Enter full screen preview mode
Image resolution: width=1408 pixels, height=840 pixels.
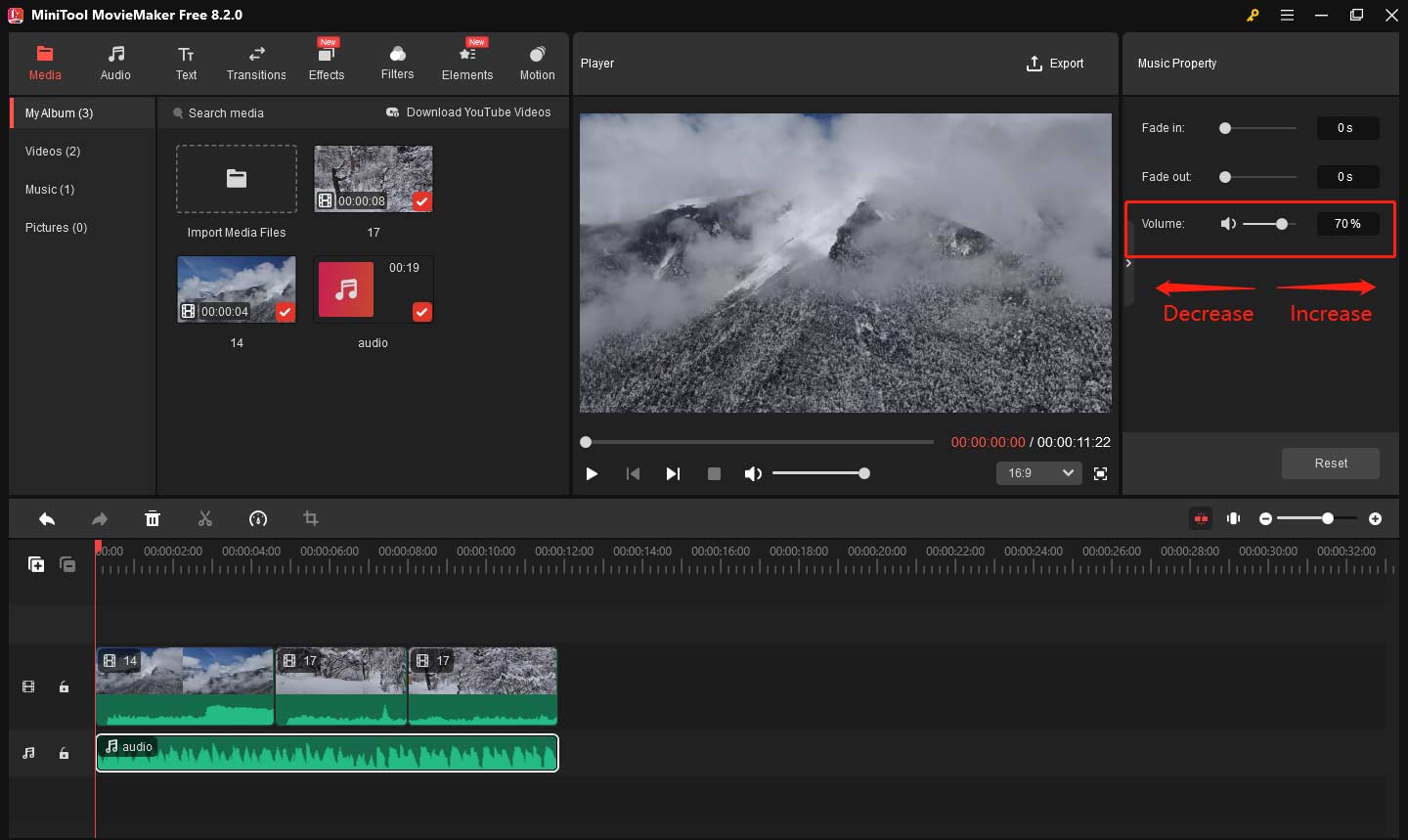(1100, 473)
